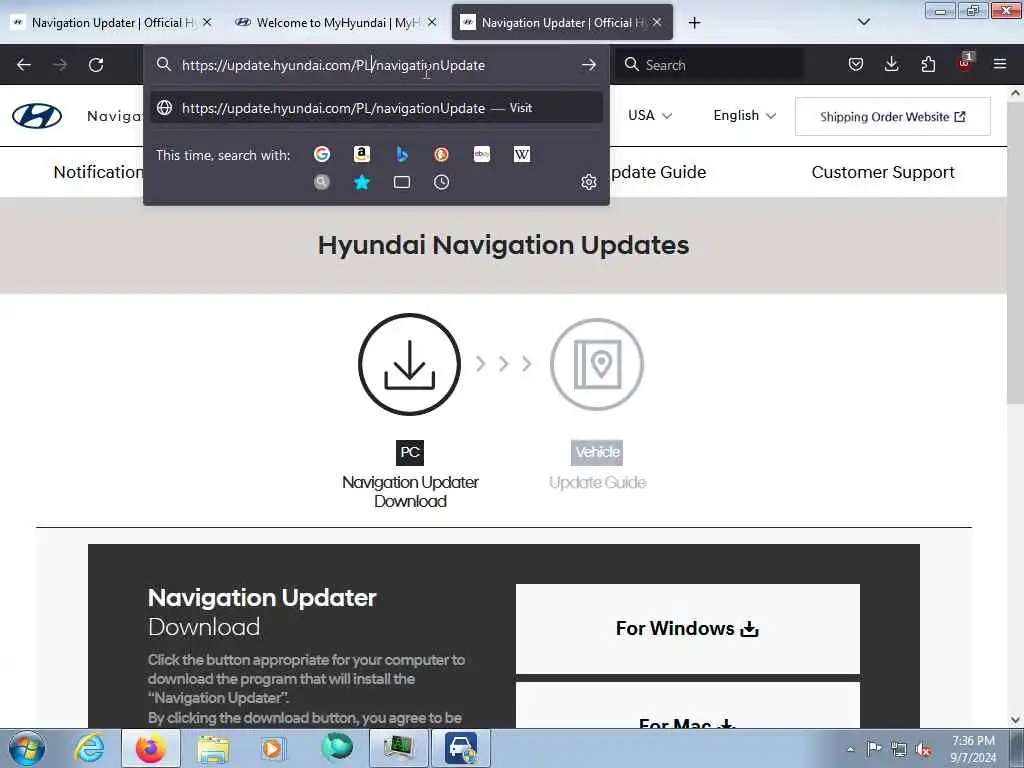Viewport: 1024px width, 768px height.
Task: Expand the English language dropdown
Action: pos(744,116)
